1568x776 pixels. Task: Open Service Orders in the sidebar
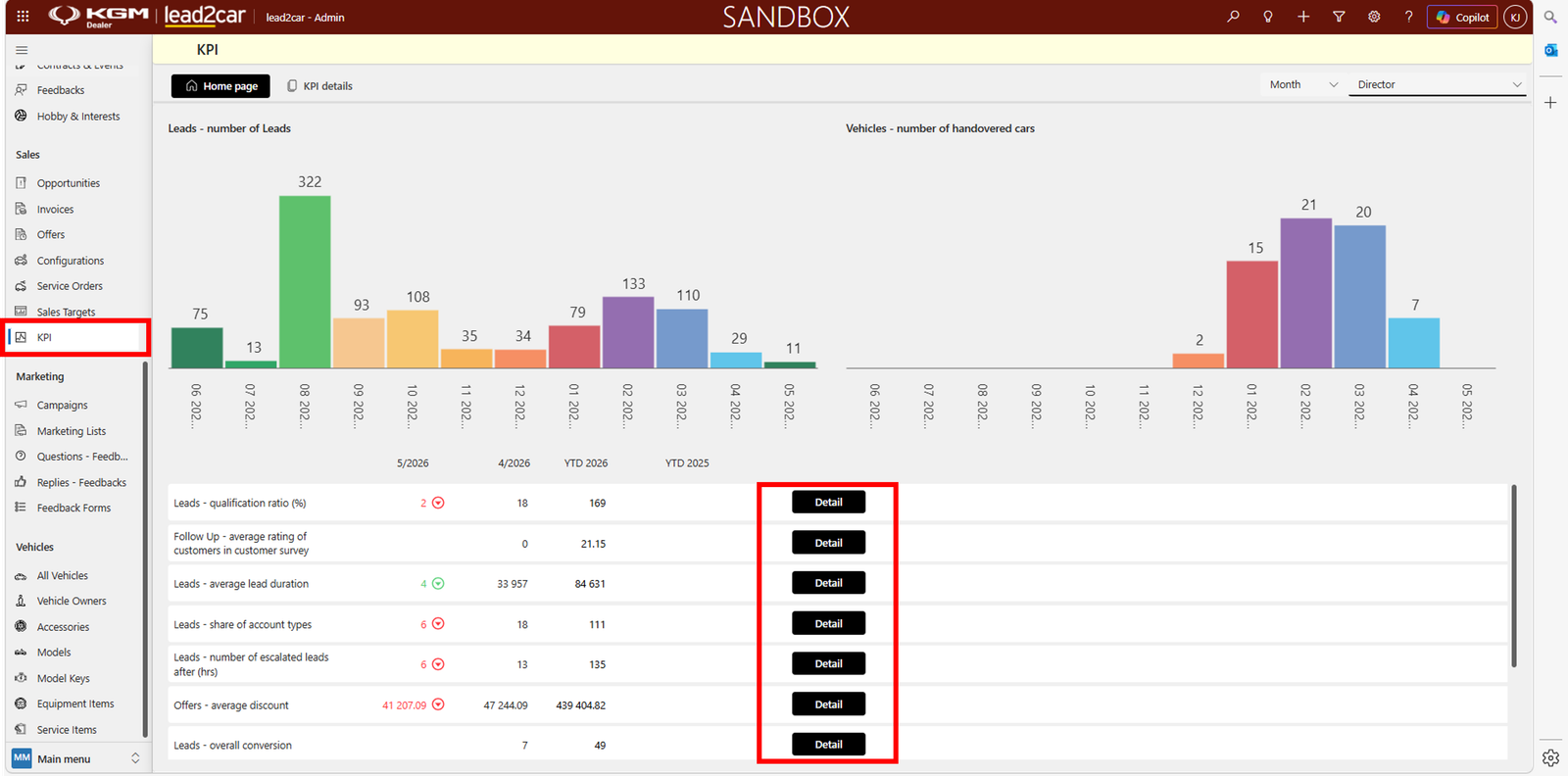(x=70, y=286)
